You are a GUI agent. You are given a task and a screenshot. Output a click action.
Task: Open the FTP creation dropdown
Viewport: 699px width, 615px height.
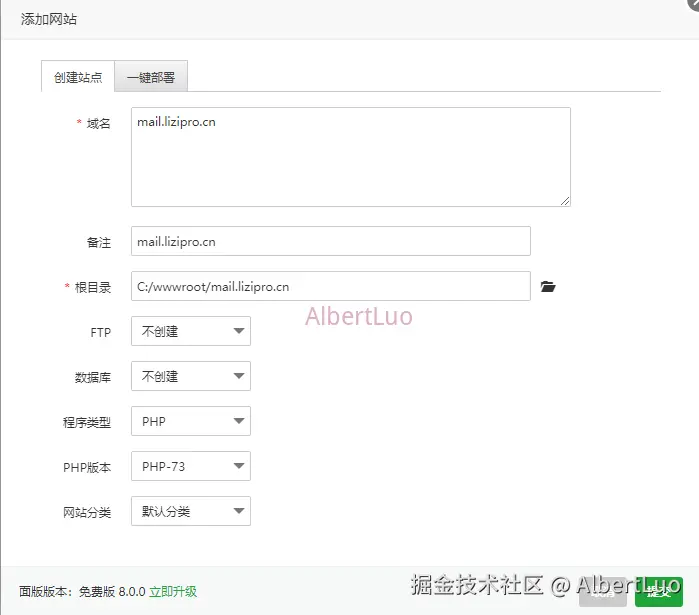(191, 331)
